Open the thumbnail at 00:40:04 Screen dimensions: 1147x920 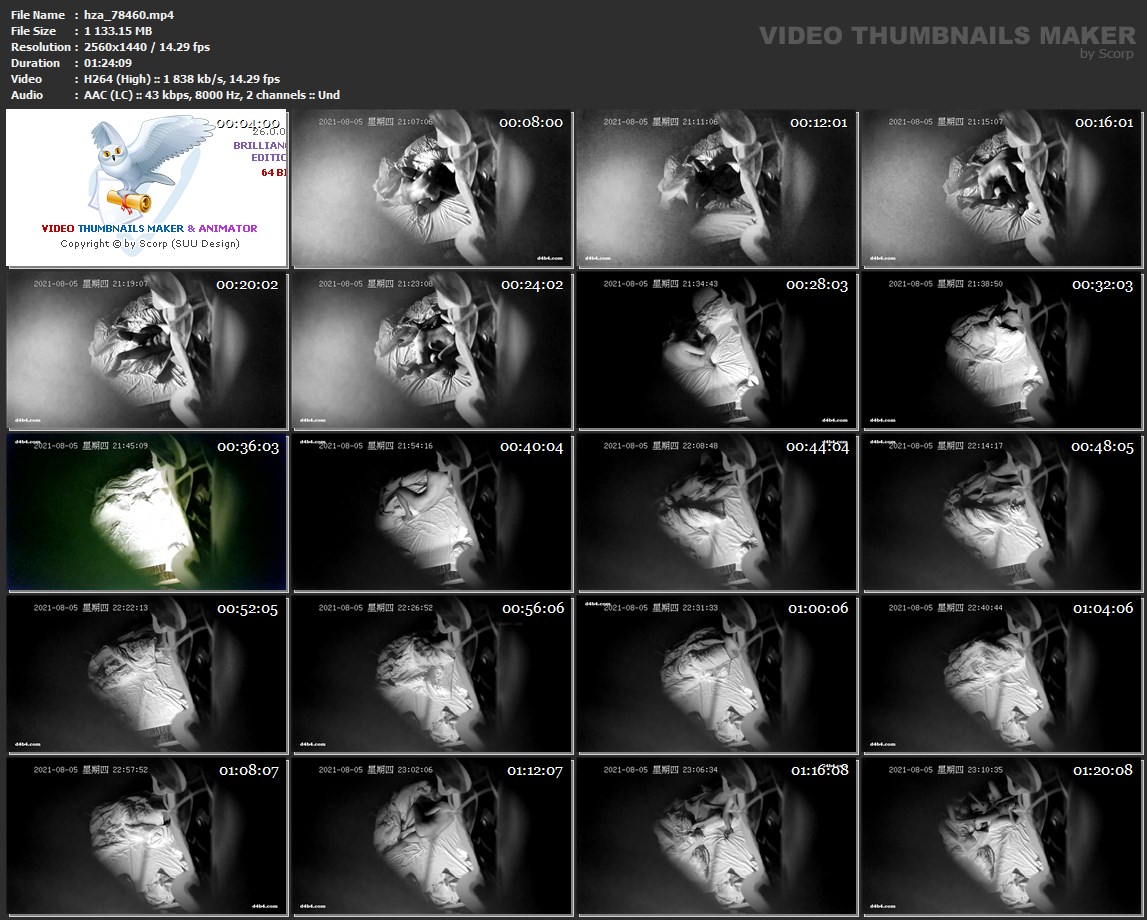tap(431, 512)
